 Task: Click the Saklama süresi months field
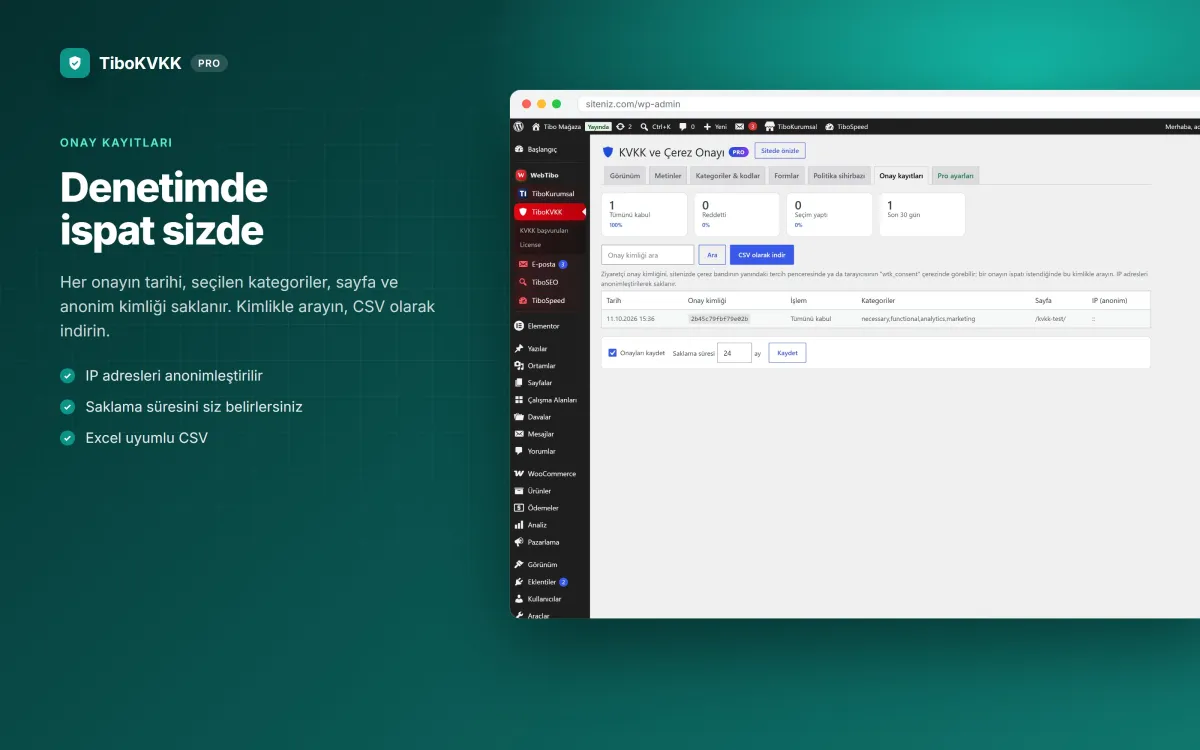734,353
